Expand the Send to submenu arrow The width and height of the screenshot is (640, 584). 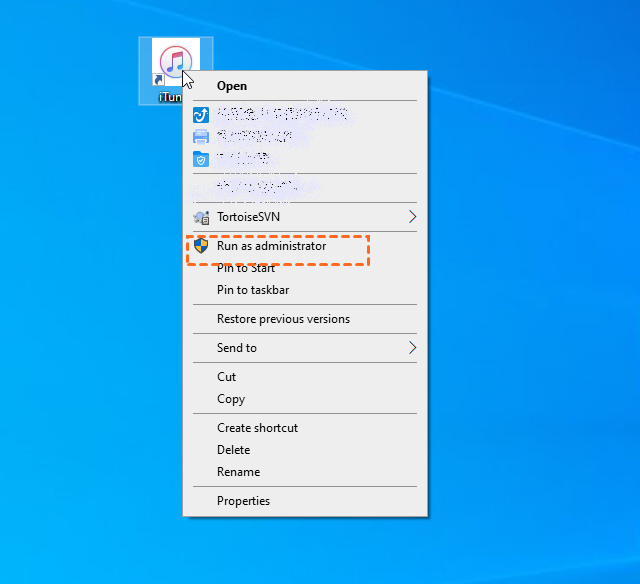[x=411, y=348]
